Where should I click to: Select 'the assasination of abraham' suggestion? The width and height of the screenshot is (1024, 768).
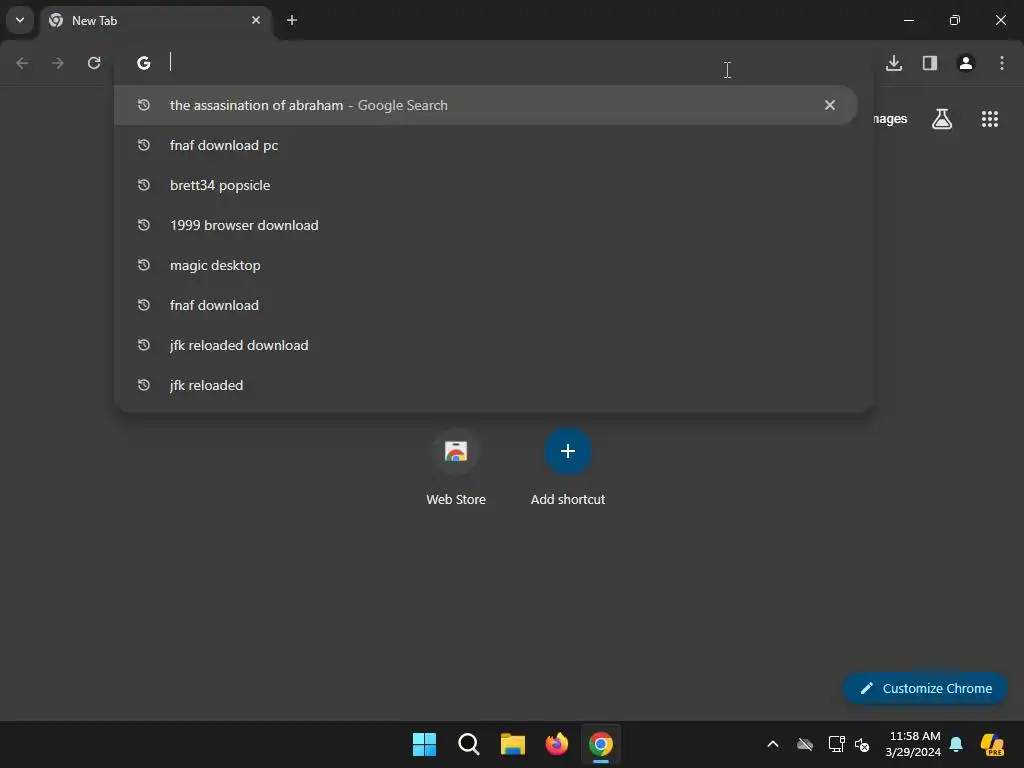tap(486, 105)
